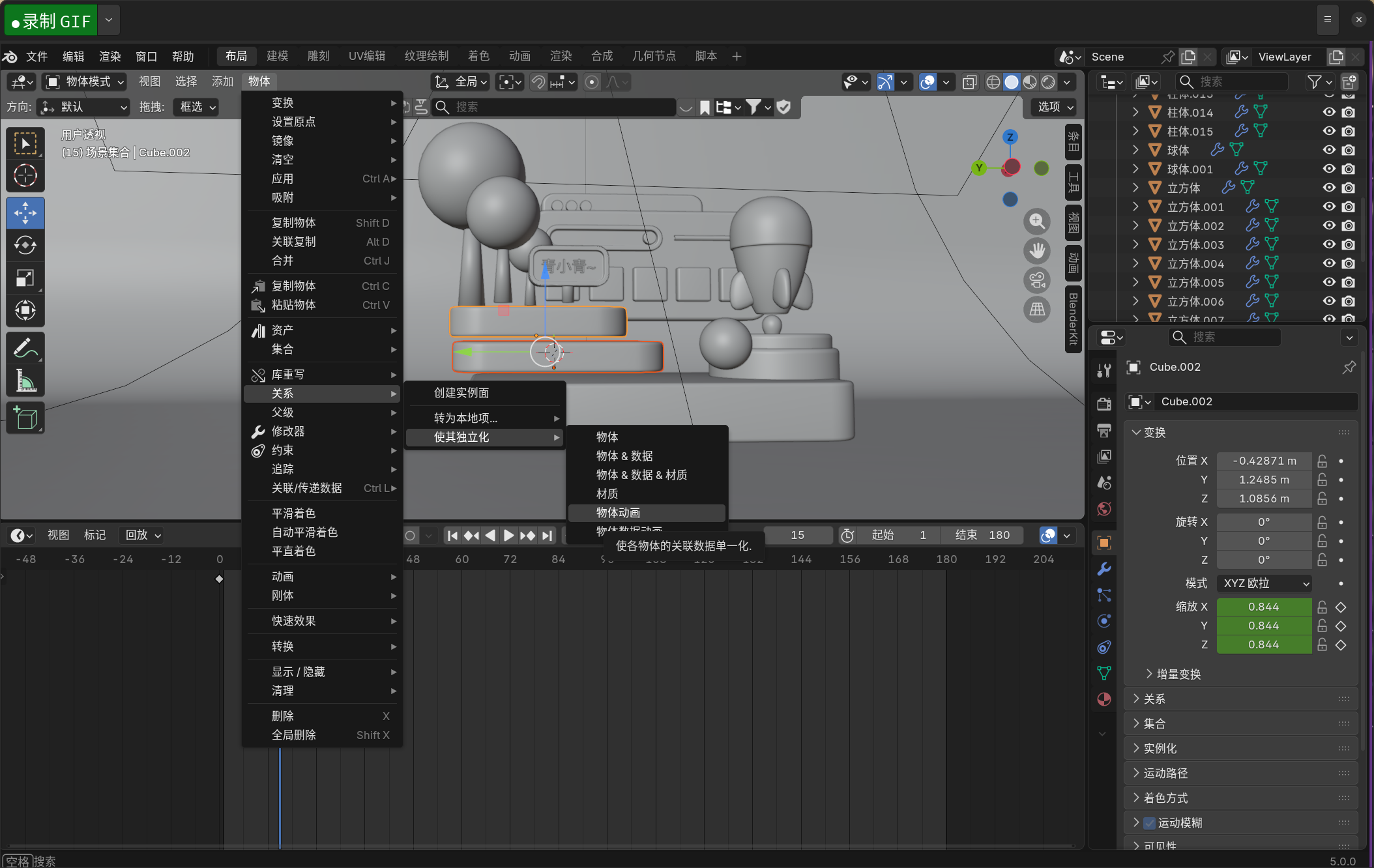1374x868 pixels.
Task: Switch to the 建模 workspace tab
Action: (x=277, y=56)
